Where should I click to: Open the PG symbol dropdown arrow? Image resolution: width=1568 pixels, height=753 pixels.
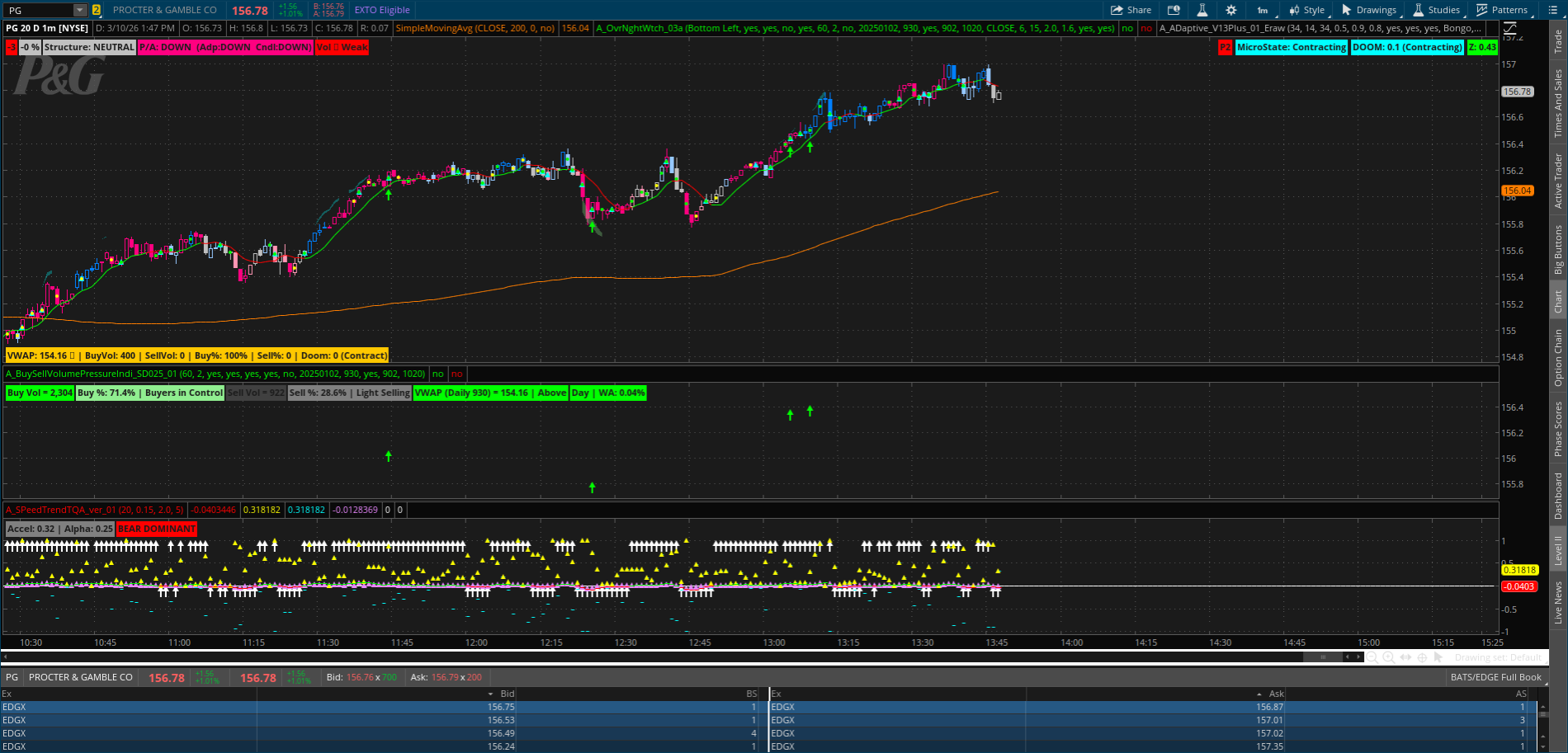click(x=79, y=10)
